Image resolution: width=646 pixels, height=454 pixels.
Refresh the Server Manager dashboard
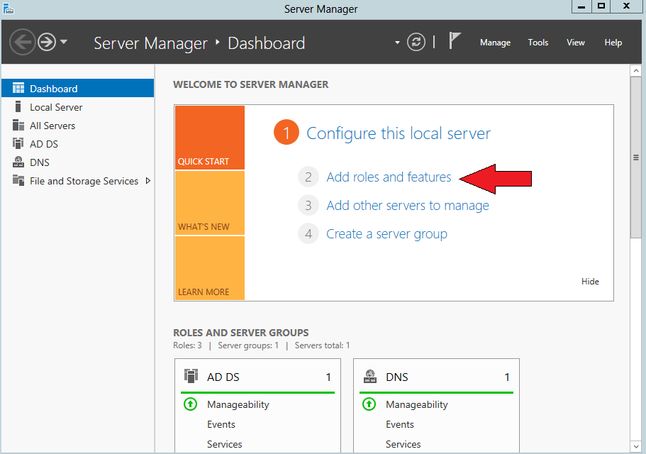(x=416, y=42)
